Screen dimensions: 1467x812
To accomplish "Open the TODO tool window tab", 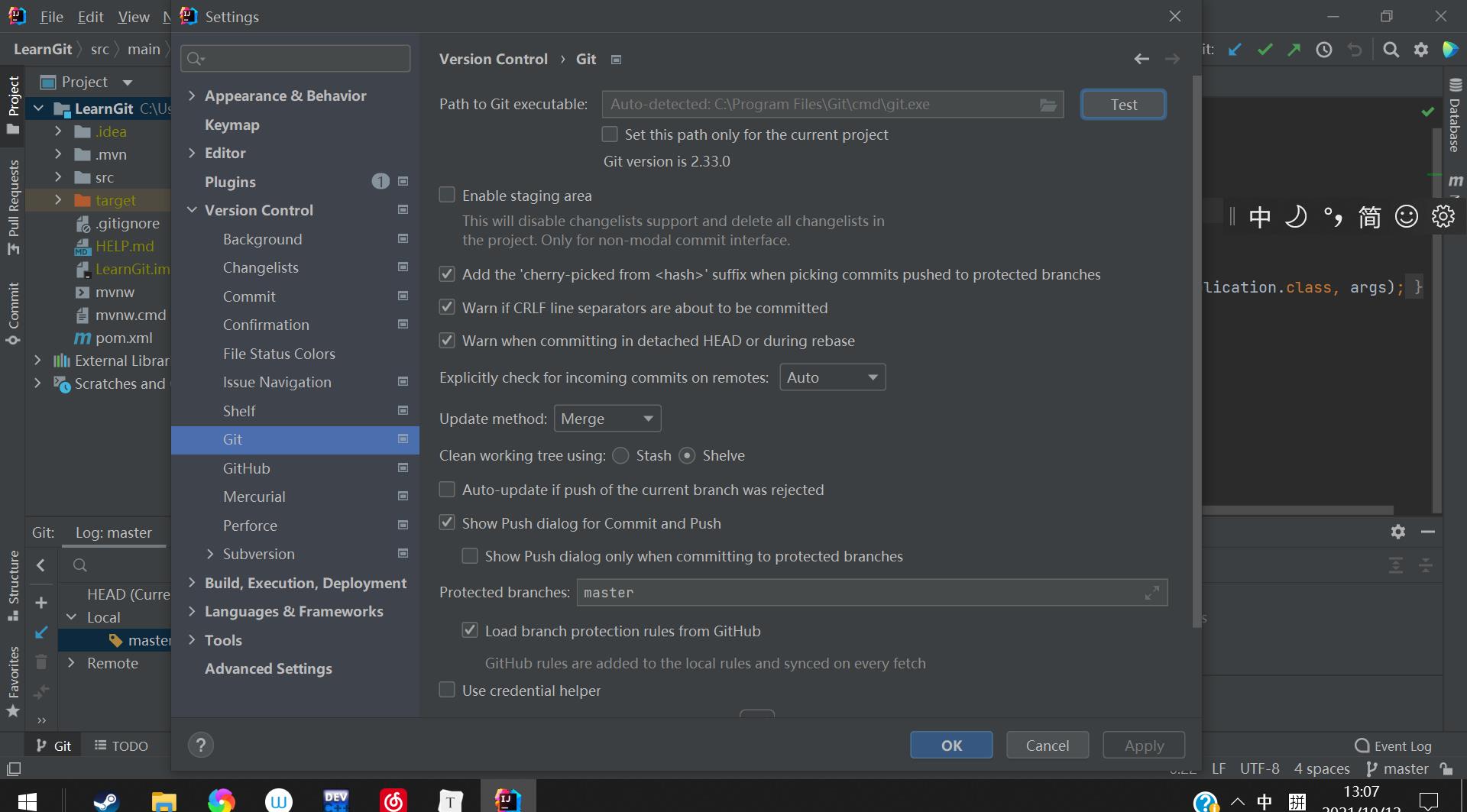I will pyautogui.click(x=121, y=746).
